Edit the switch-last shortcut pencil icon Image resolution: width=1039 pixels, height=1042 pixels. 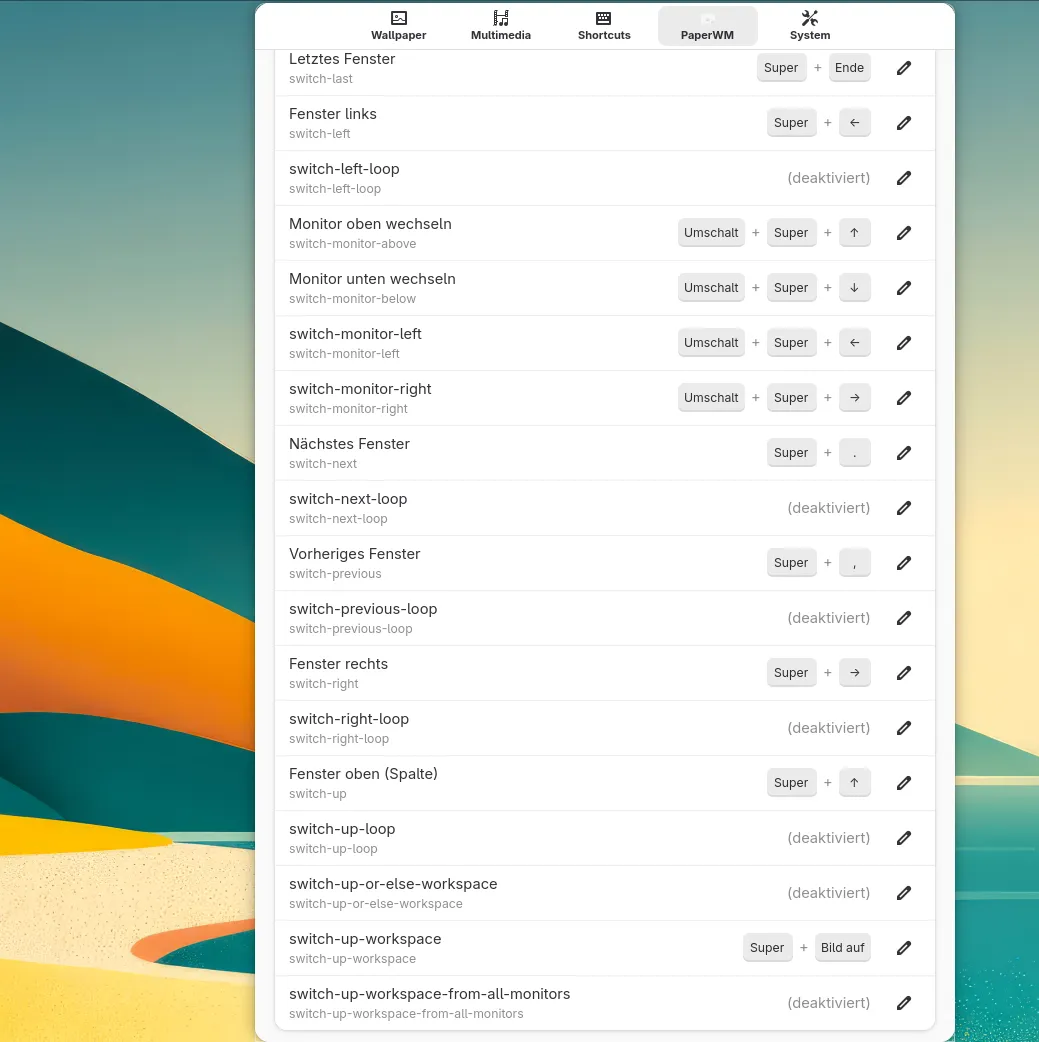pyautogui.click(x=904, y=68)
